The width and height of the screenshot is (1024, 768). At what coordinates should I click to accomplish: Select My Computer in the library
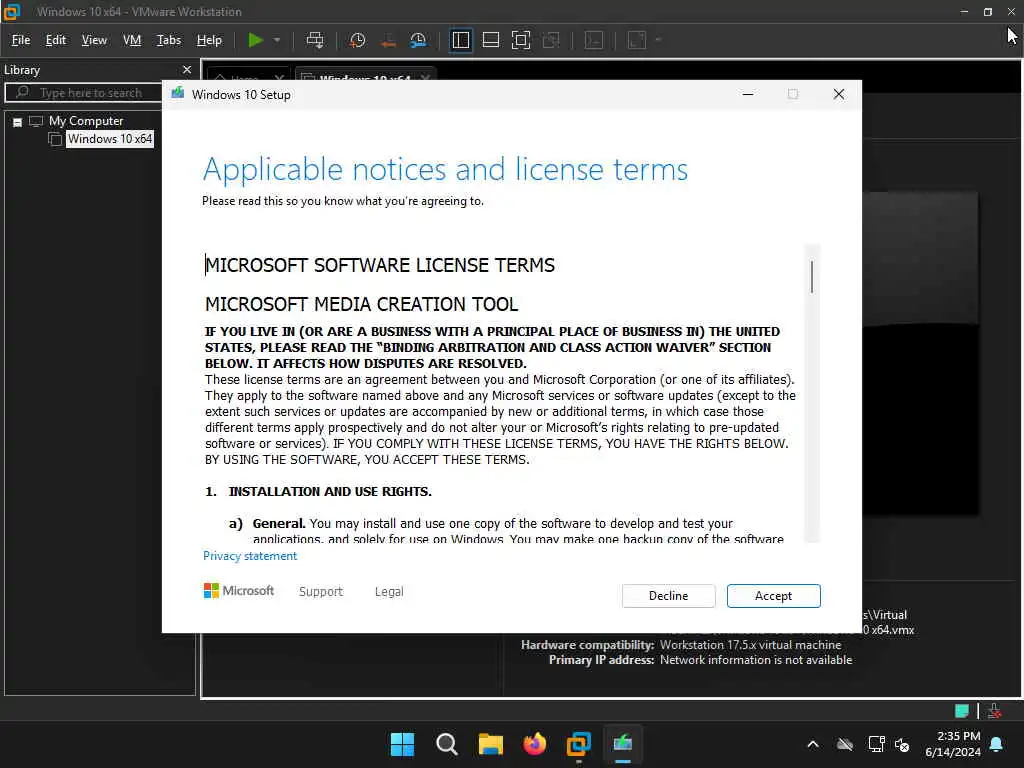tap(86, 121)
